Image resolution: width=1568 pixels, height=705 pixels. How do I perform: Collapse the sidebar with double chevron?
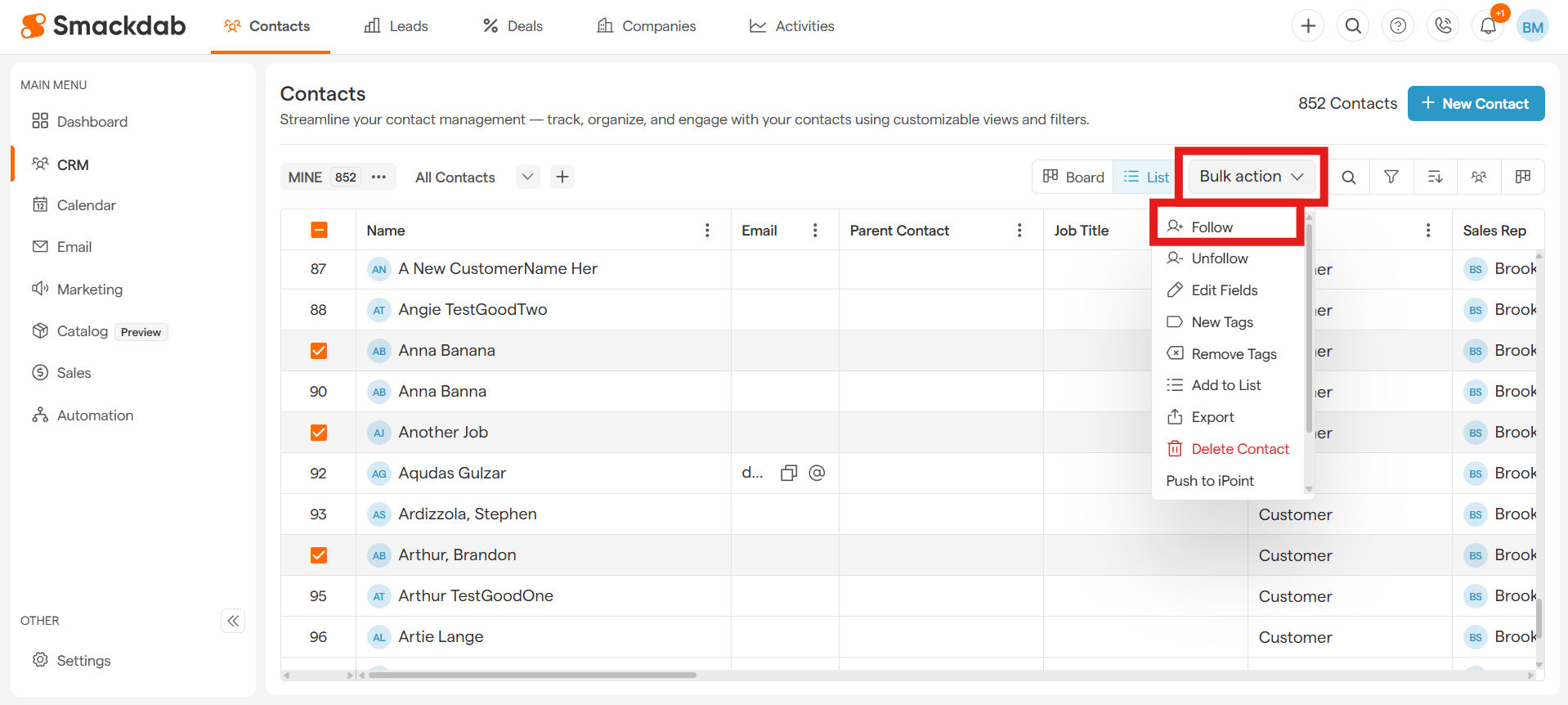(x=233, y=621)
